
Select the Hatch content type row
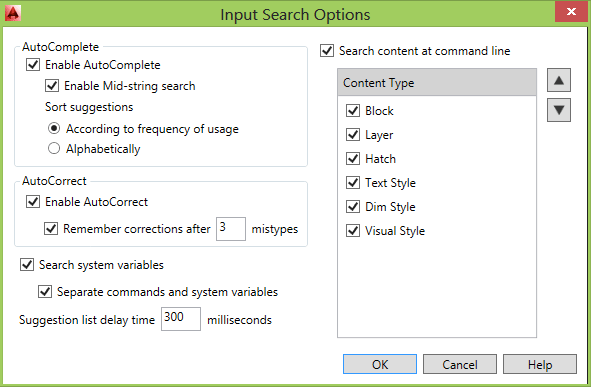pyautogui.click(x=437, y=159)
